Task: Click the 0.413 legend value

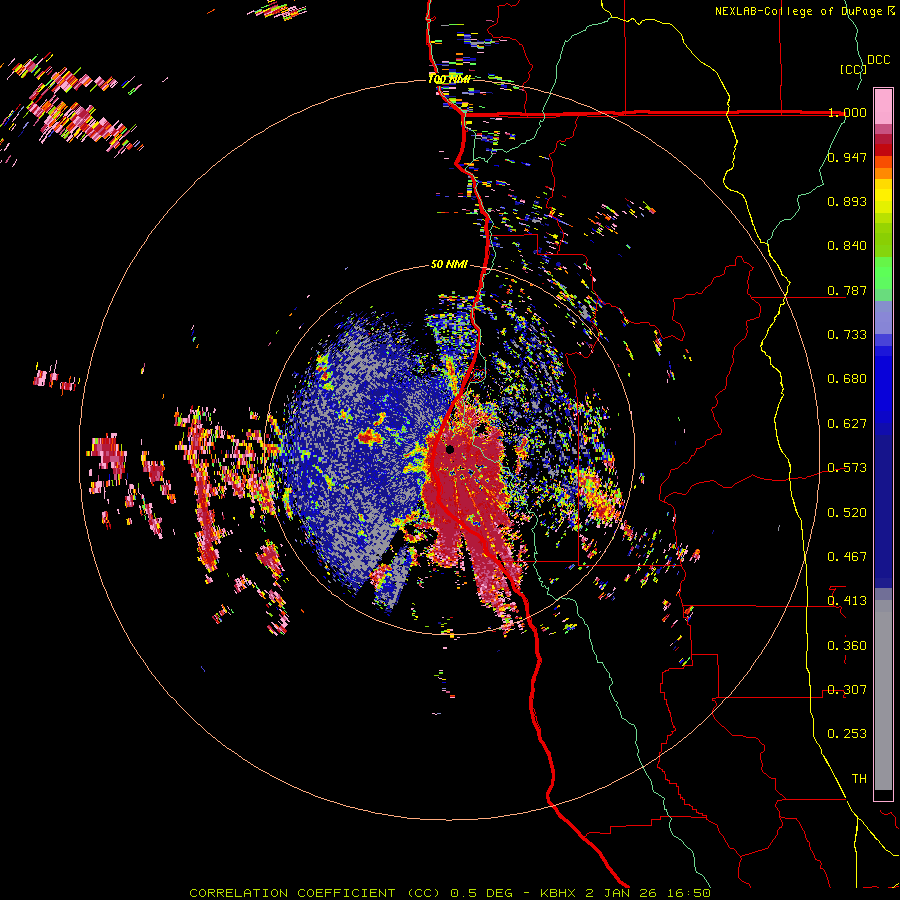Action: coord(847,601)
